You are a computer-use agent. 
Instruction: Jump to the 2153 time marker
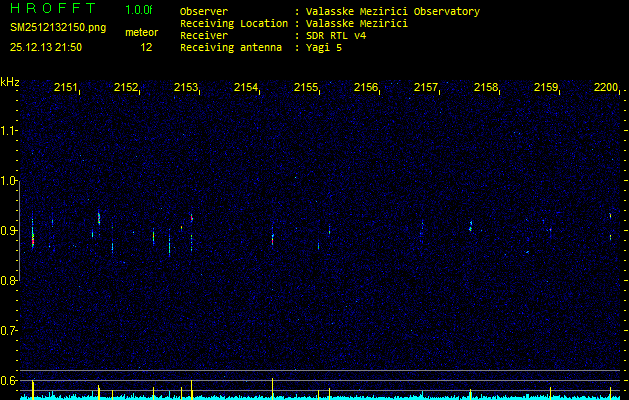[186, 88]
